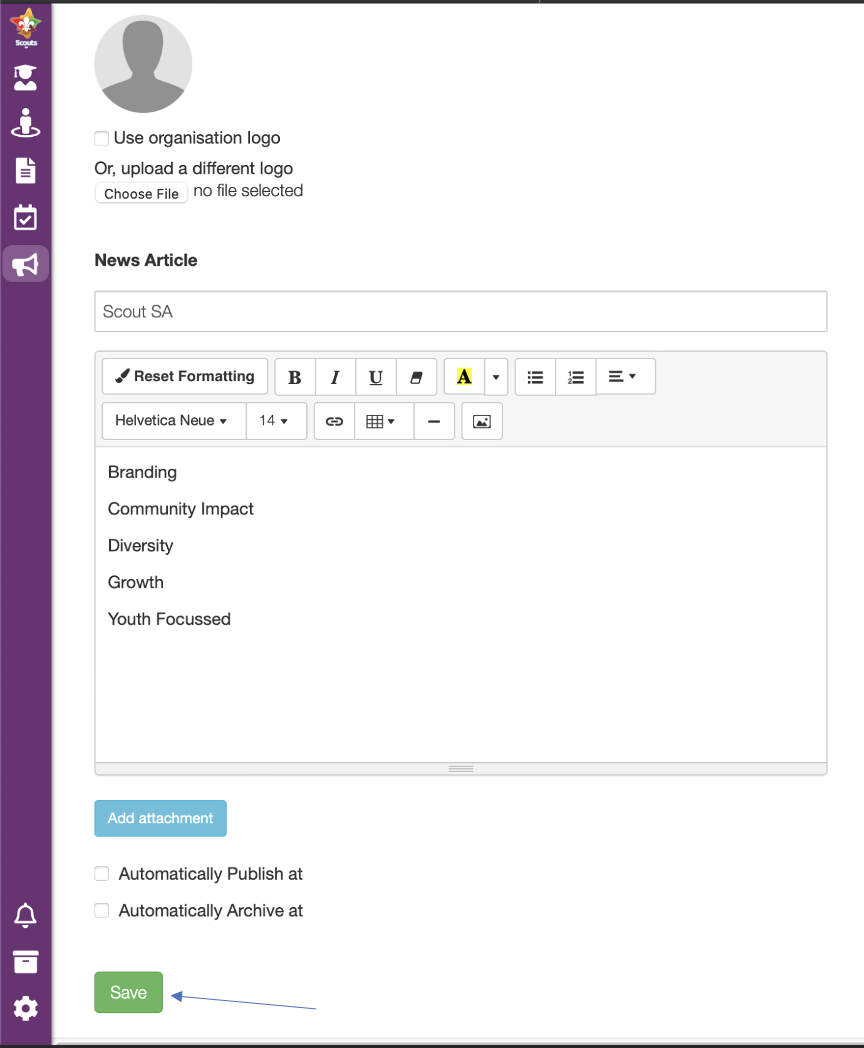864x1048 pixels.
Task: Check the Use organisation logo box
Action: [x=102, y=138]
